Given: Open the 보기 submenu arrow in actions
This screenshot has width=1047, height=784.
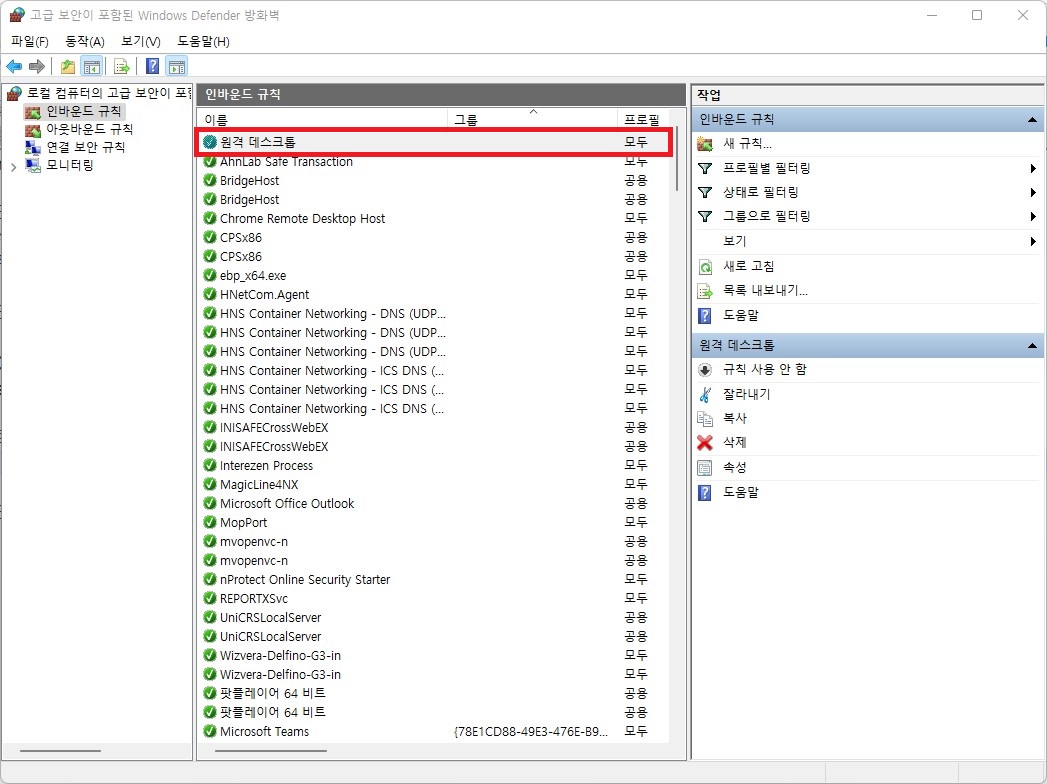Looking at the screenshot, I should (1033, 241).
